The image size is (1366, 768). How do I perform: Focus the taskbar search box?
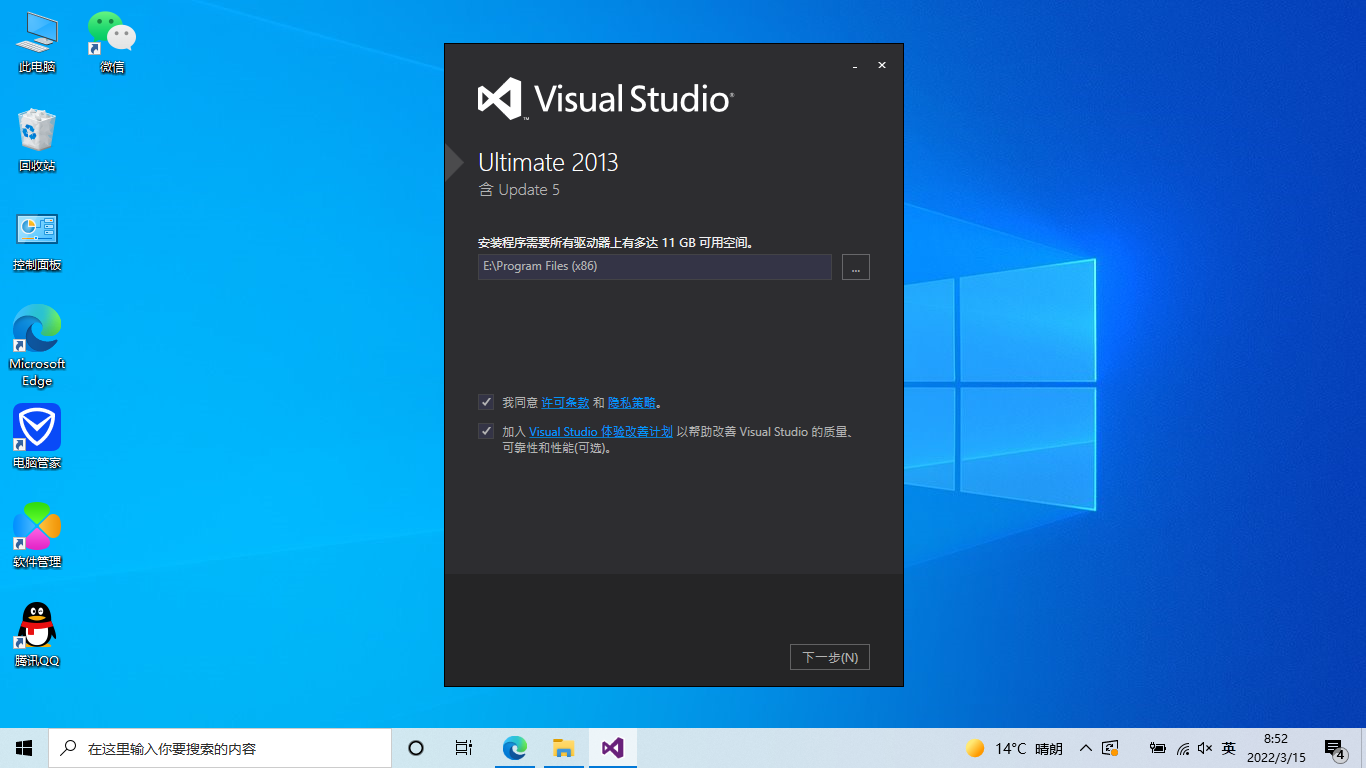tap(220, 748)
